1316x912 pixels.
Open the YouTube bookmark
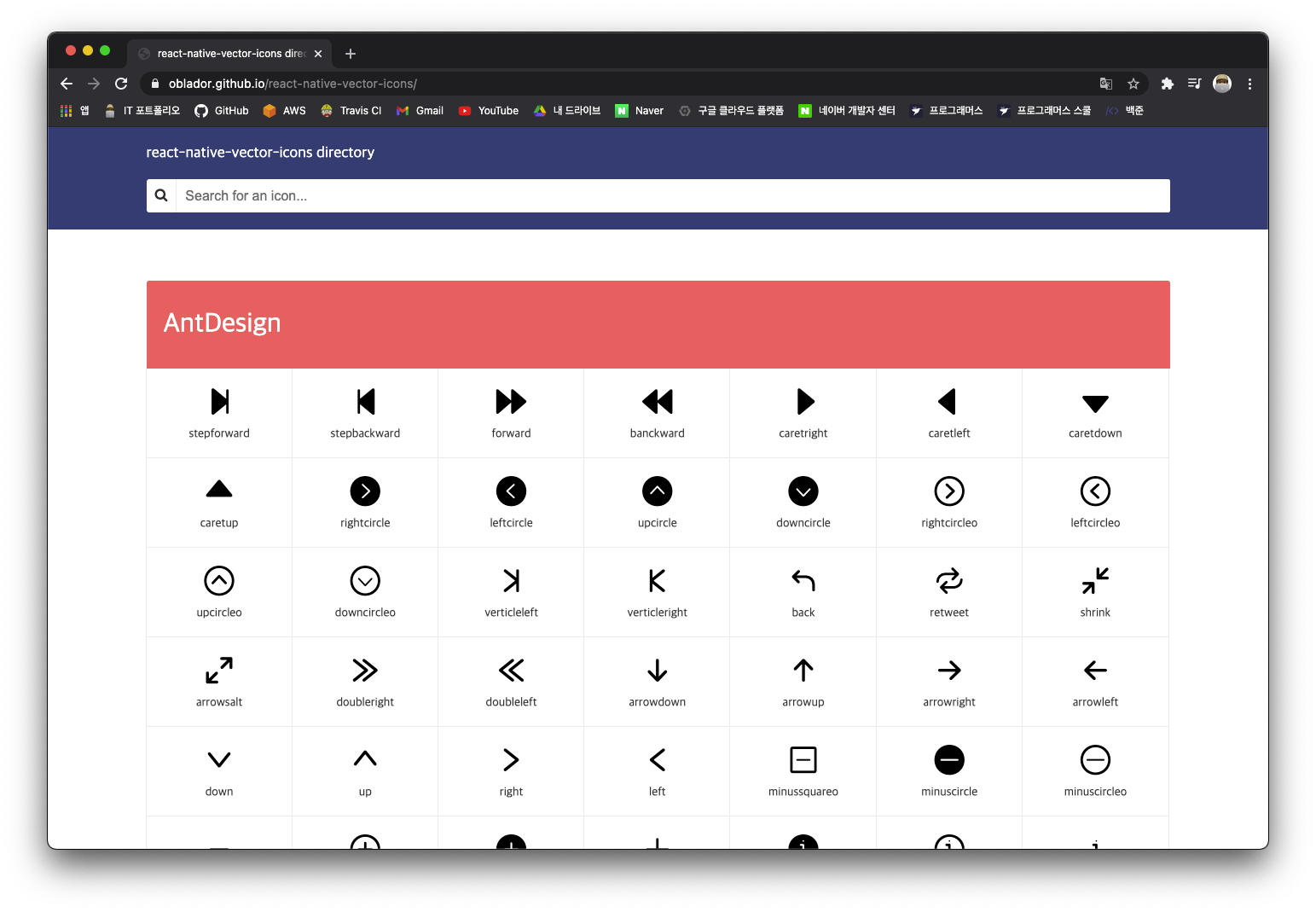[489, 111]
